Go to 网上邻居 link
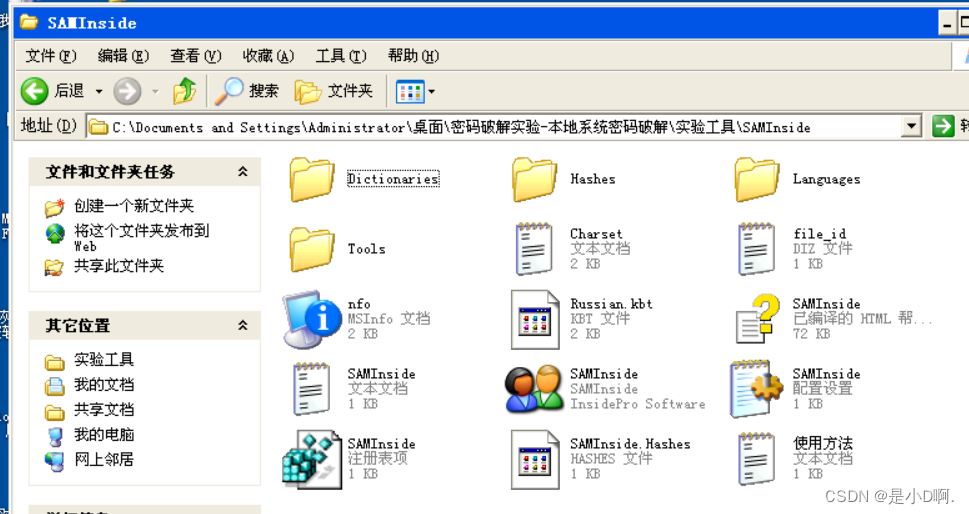This screenshot has height=514, width=969. click(104, 459)
